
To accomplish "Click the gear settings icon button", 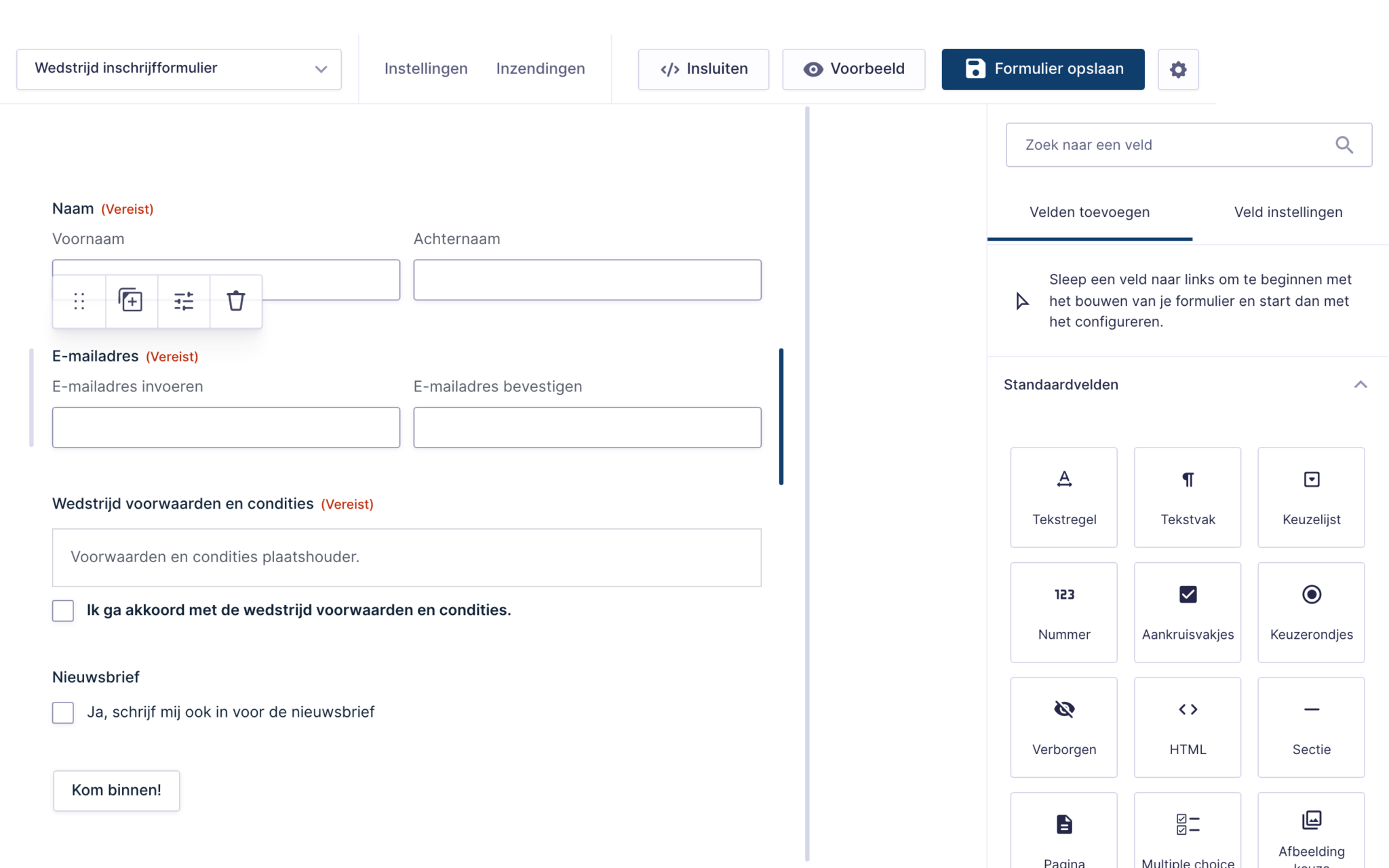I will click(1178, 69).
